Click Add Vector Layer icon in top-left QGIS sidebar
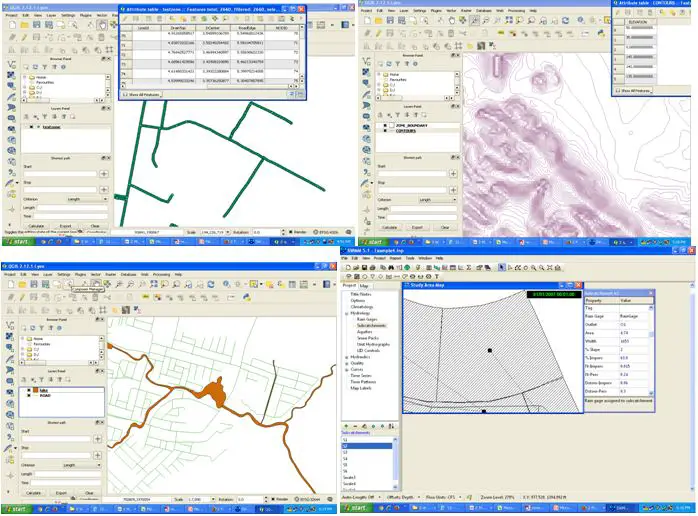This screenshot has height=516, width=698. pyautogui.click(x=11, y=65)
